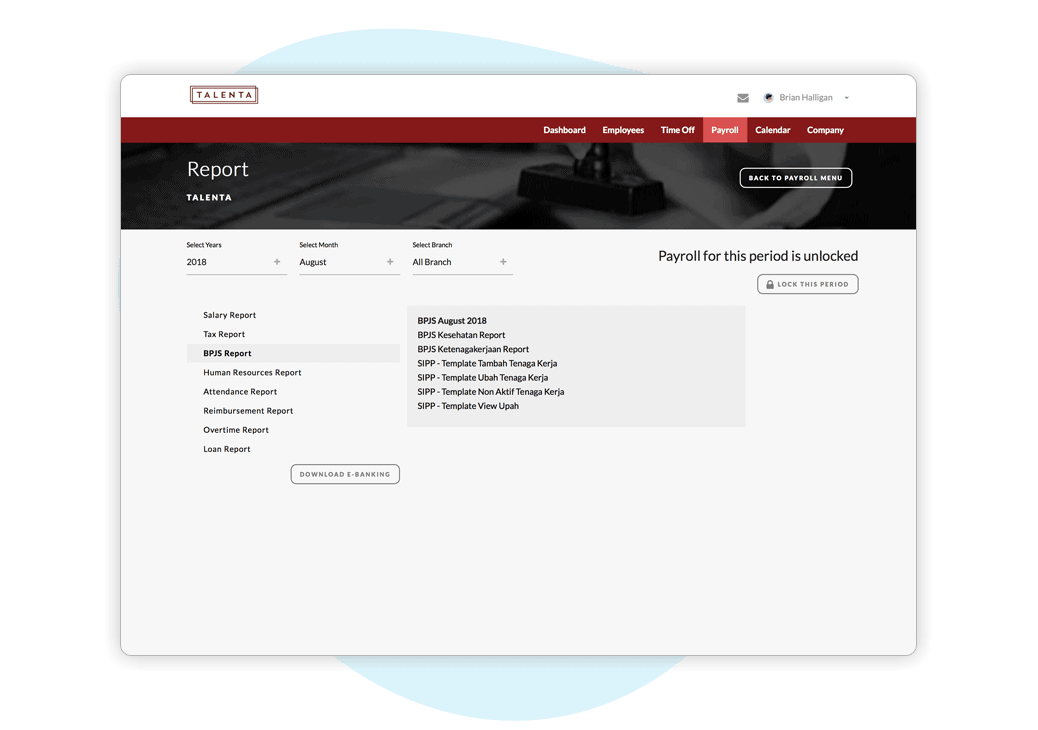Select BPJS Report in the report list
The image size is (1038, 730).
coord(293,353)
